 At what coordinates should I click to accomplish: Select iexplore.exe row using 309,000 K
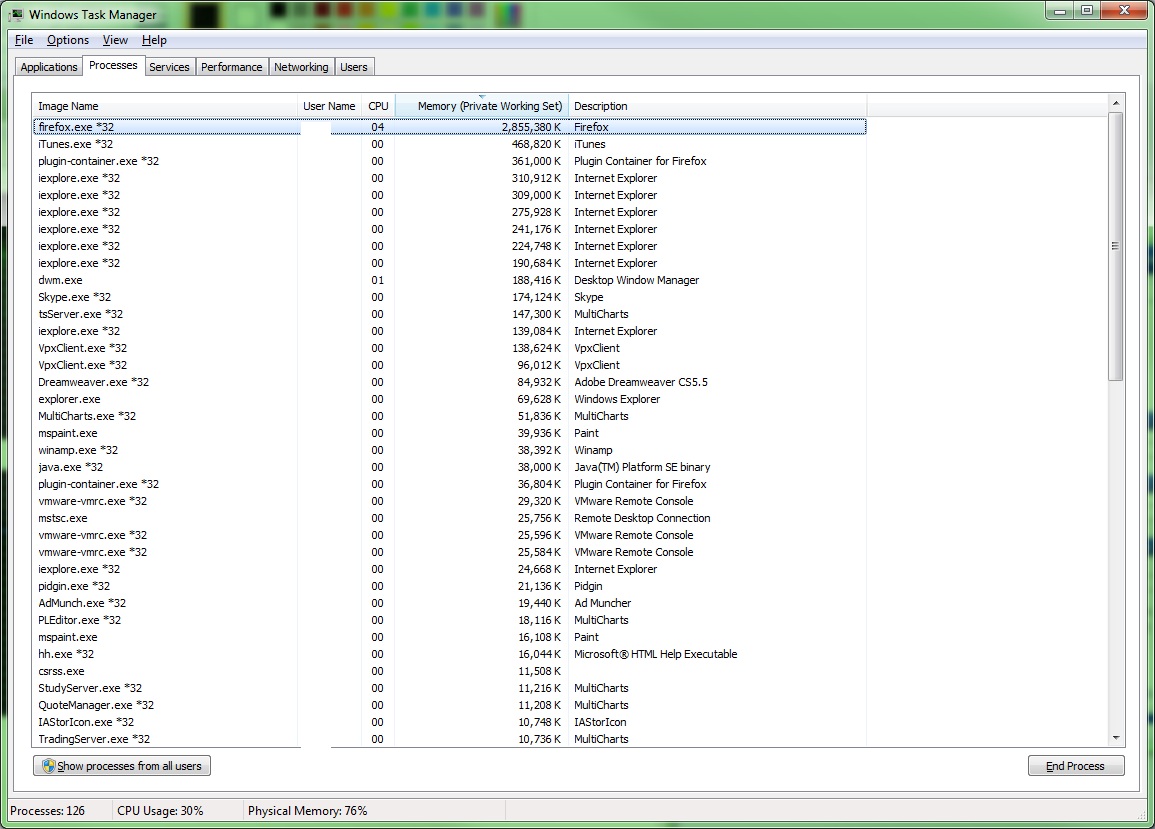[x=449, y=195]
